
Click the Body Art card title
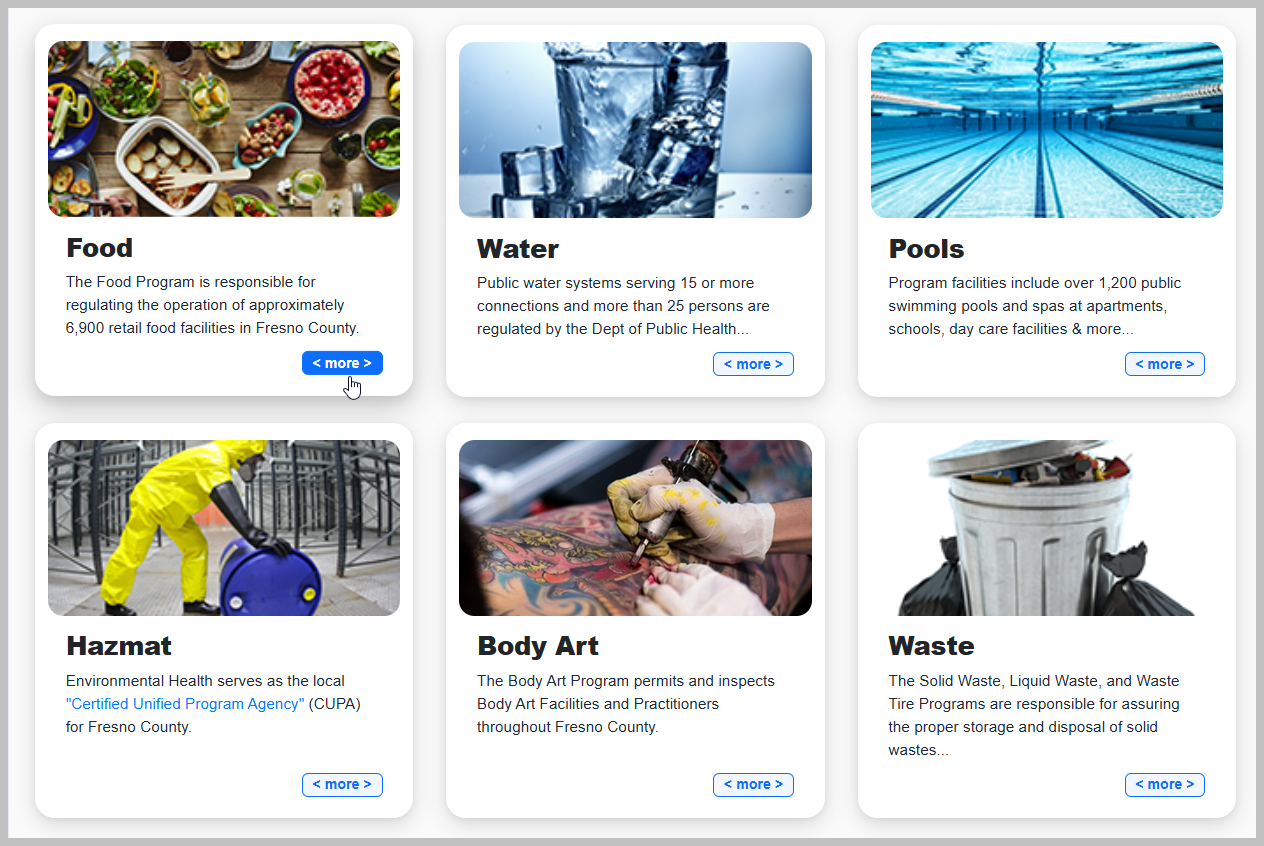[538, 646]
